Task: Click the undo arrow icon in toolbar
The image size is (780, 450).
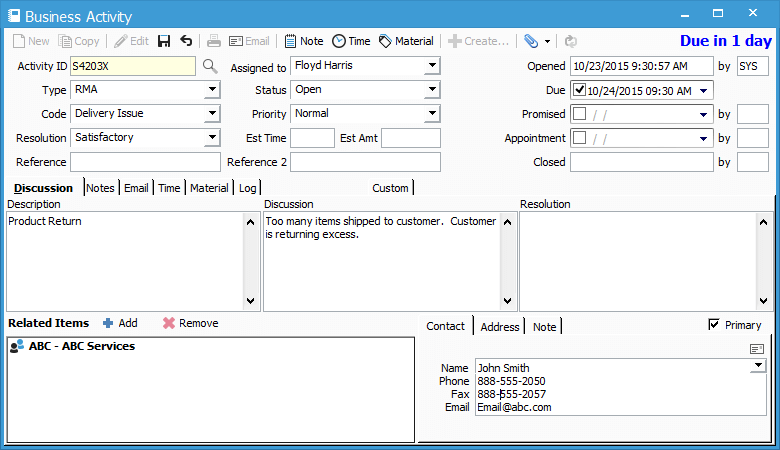Action: [x=186, y=41]
